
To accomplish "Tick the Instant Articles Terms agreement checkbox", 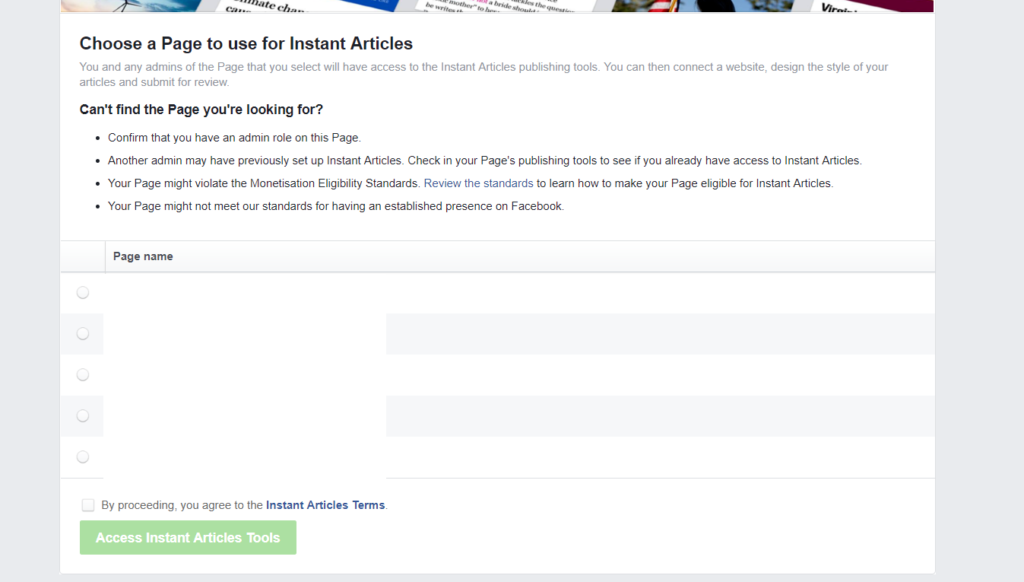I will (x=88, y=505).
